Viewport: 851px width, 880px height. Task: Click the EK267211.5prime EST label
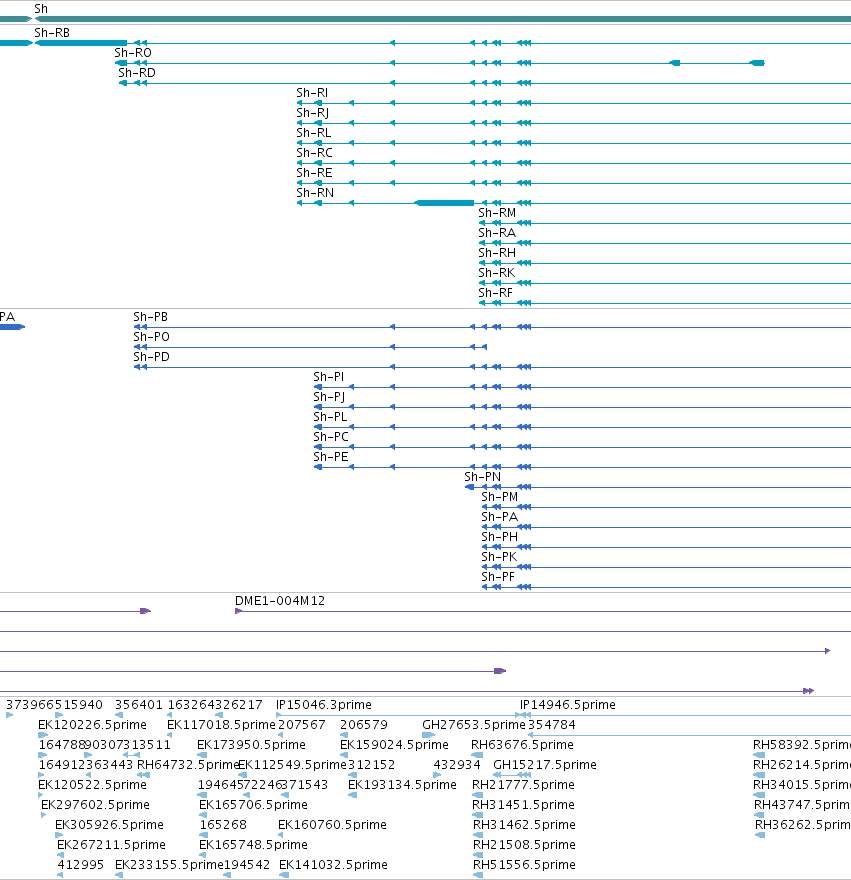(x=111, y=845)
